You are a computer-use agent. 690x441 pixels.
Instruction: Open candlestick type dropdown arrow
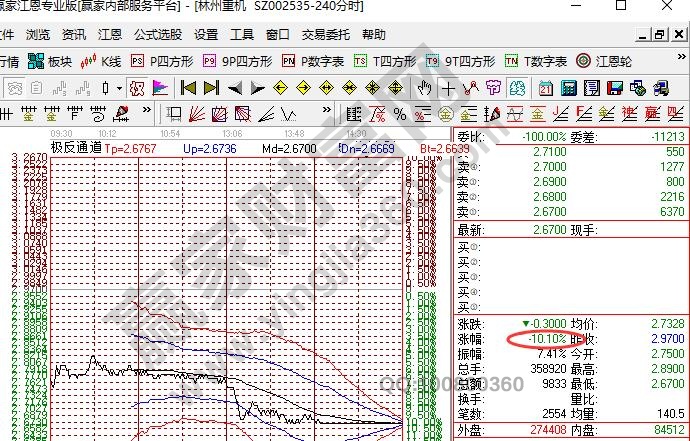120,88
